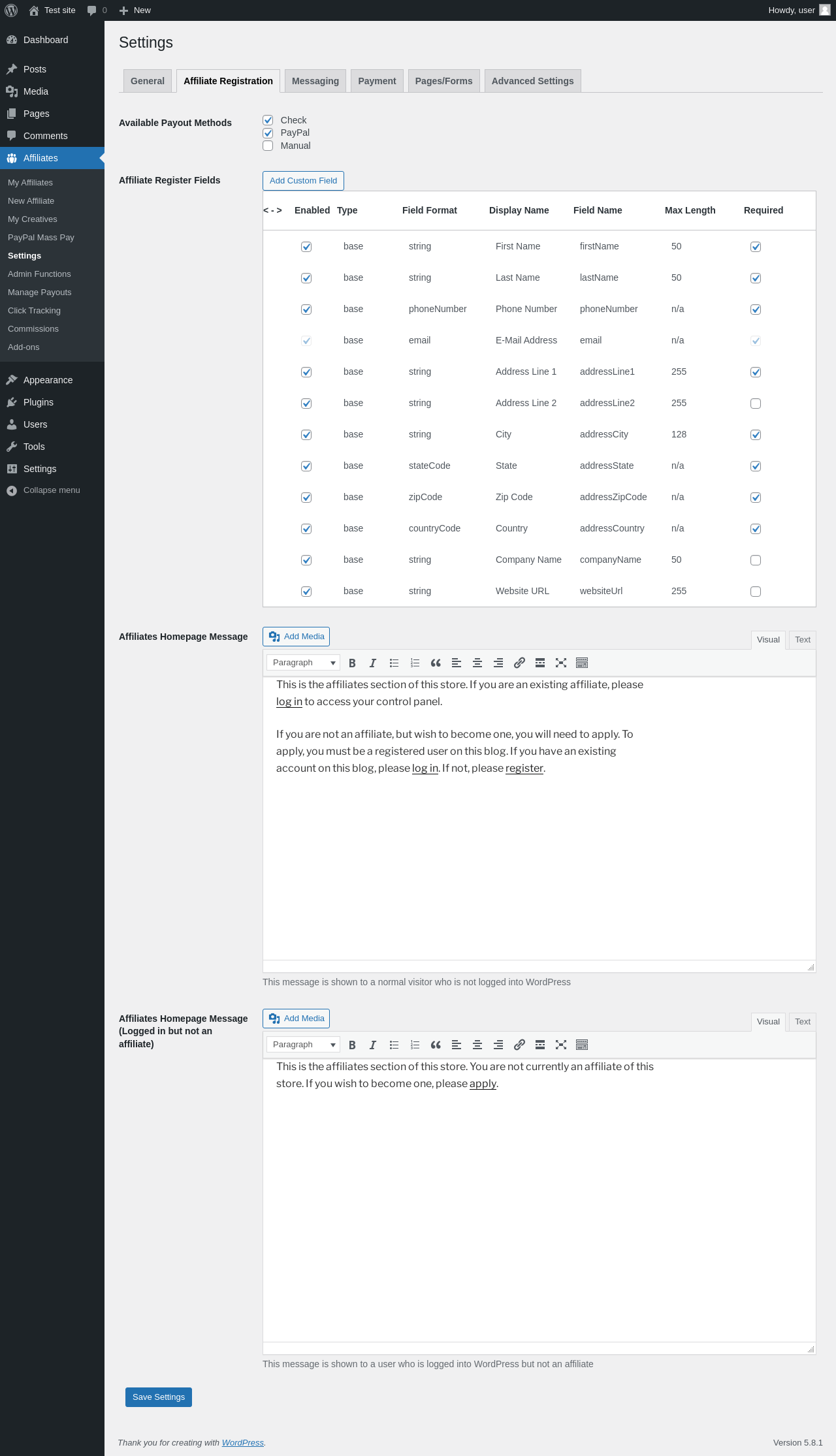Click fullscreen icon in first editor

click(x=561, y=663)
